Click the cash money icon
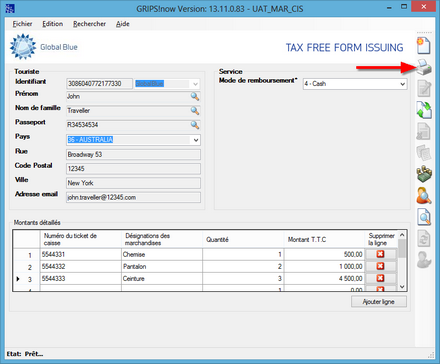 [424, 174]
